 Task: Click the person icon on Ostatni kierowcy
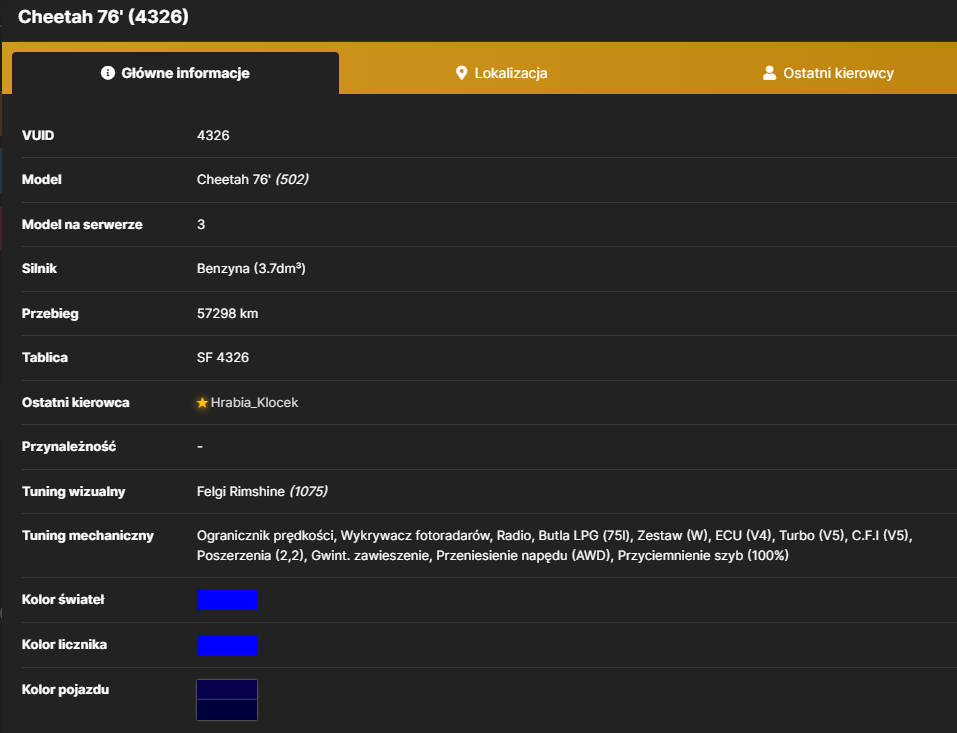coord(770,73)
